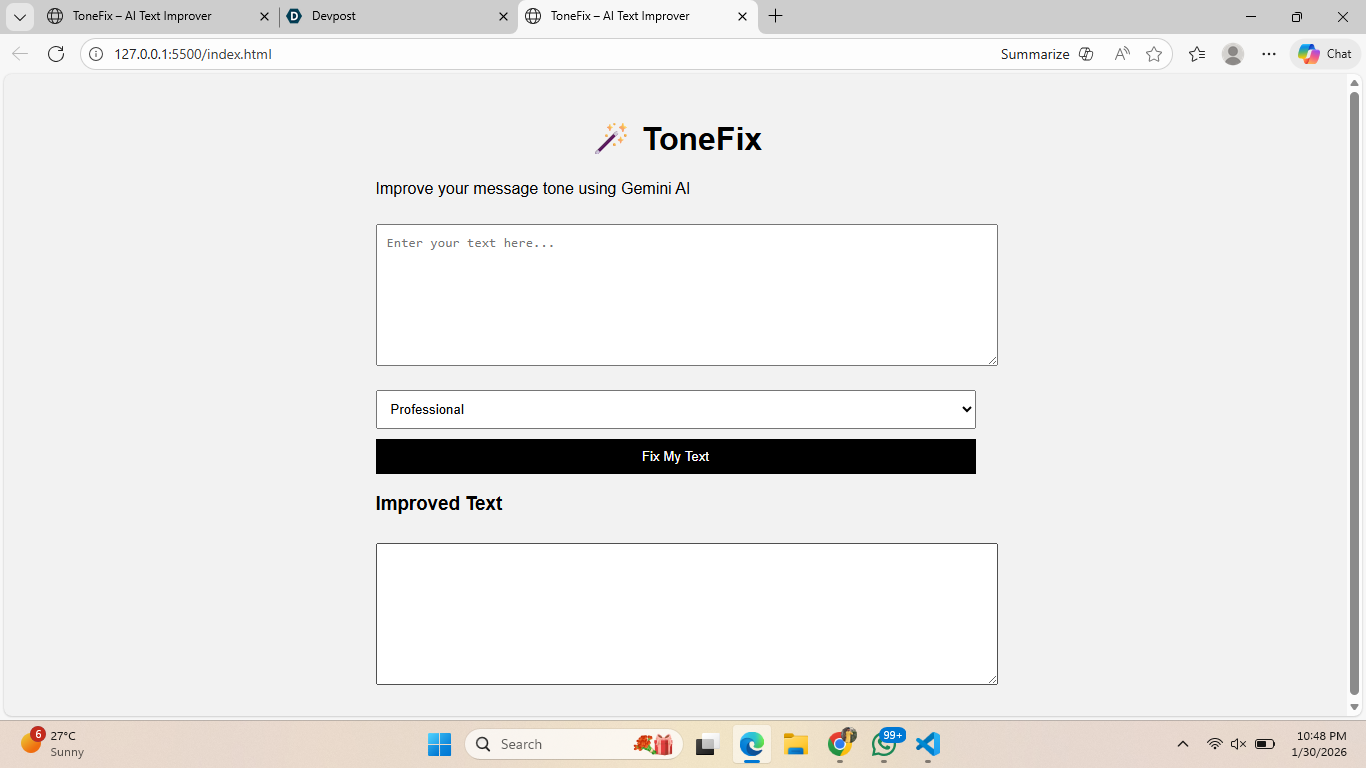
Task: Close the active ToneFix tab
Action: click(742, 17)
